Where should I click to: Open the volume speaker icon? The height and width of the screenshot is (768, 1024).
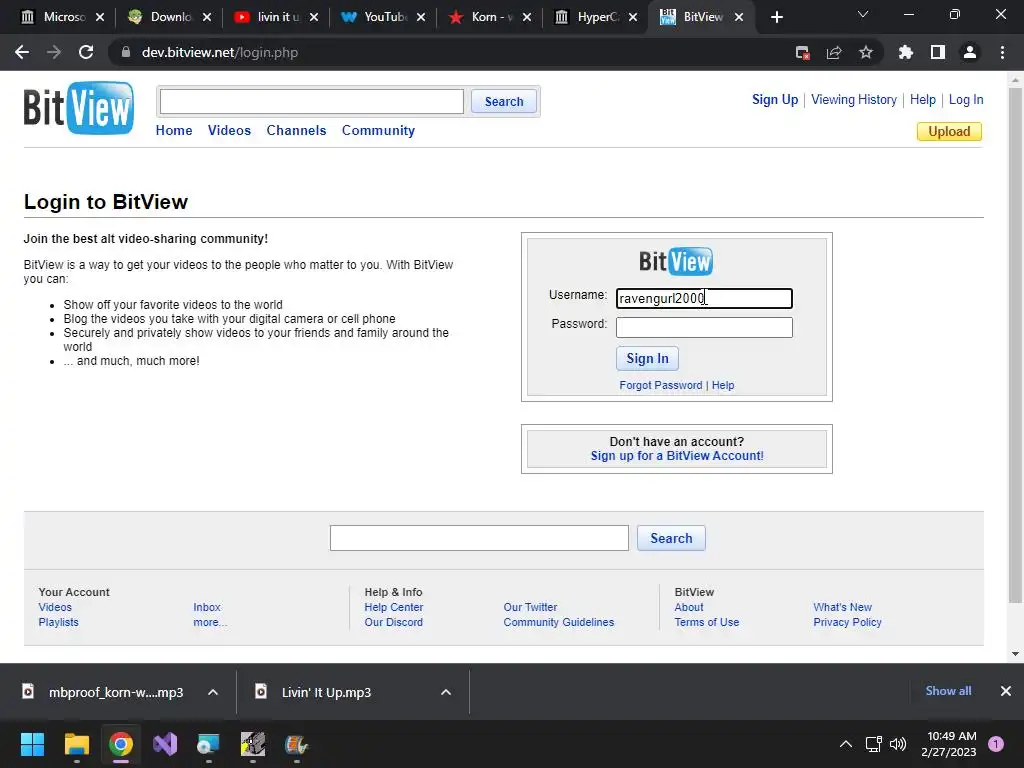(898, 744)
